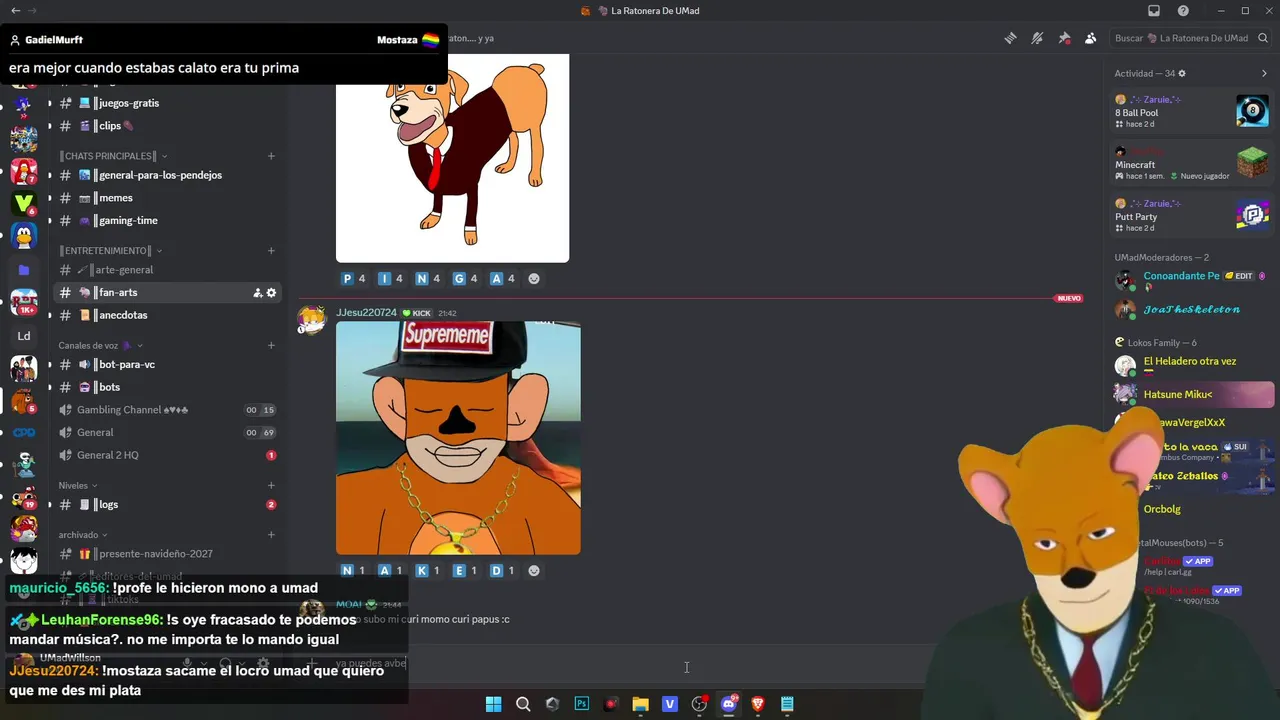Open the 1K+ badge server icon
1280x720 pixels.
coord(24,302)
